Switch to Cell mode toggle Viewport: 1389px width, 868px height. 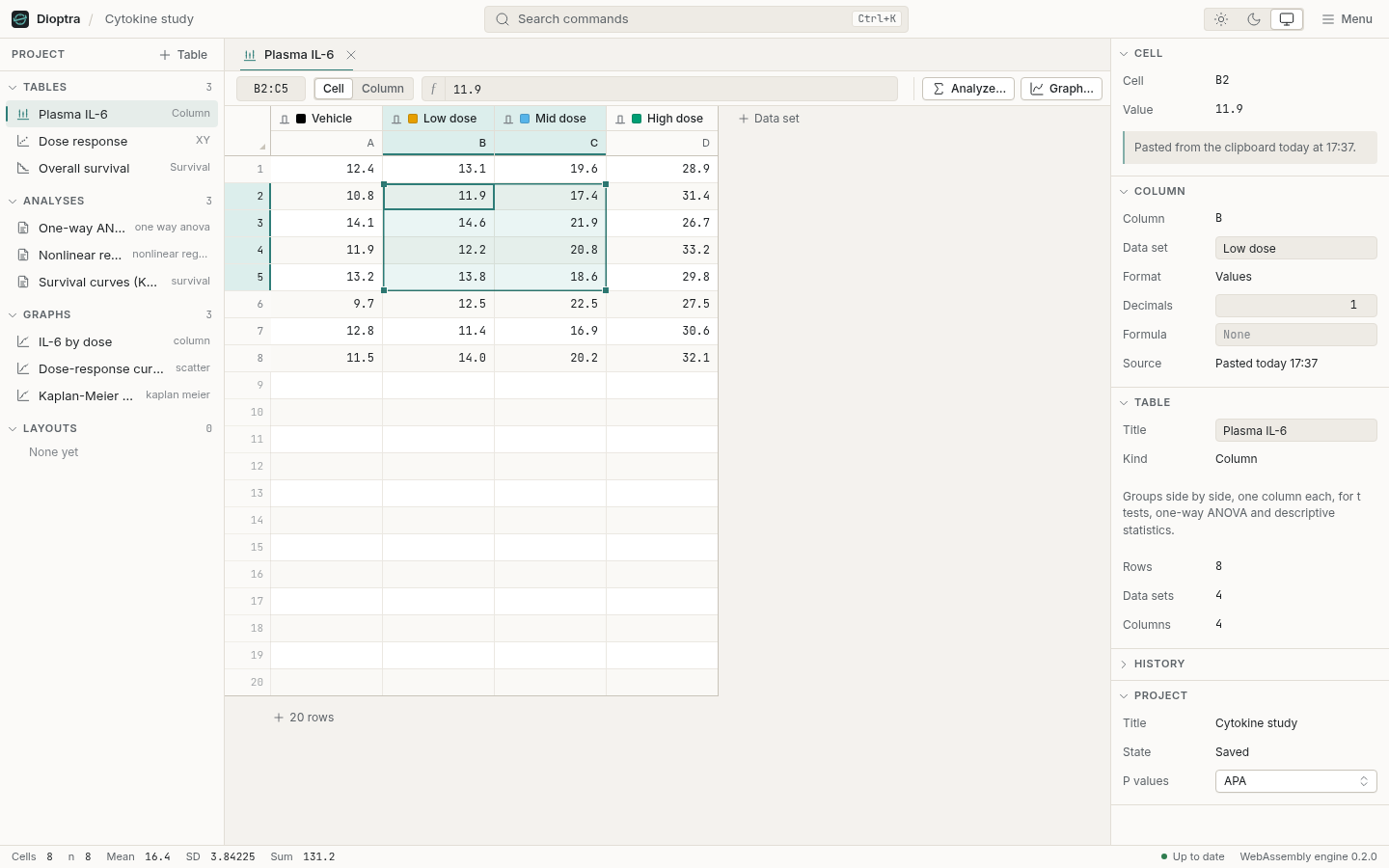[334, 89]
